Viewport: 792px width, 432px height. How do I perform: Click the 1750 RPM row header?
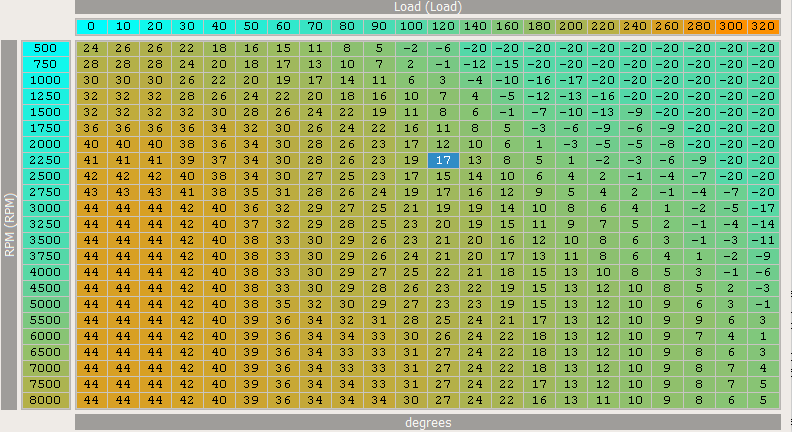(x=45, y=128)
